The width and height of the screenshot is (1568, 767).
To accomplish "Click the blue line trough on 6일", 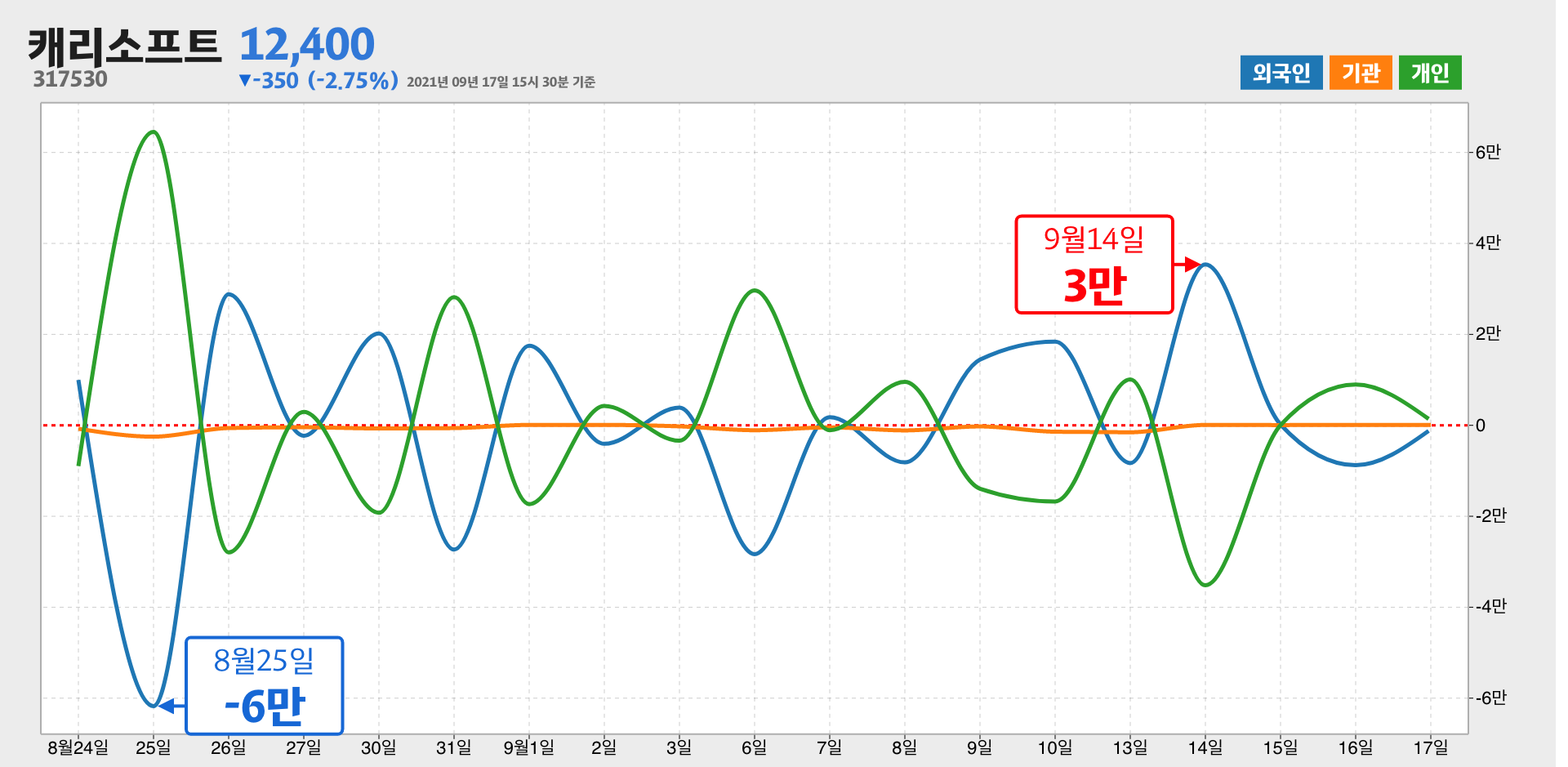I will (x=755, y=554).
